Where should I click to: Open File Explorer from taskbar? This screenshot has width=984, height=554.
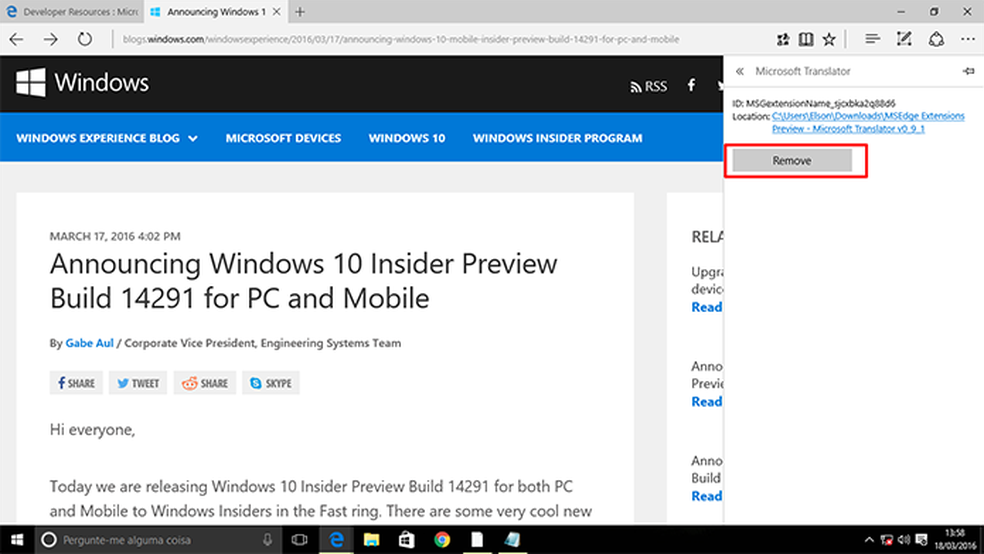tap(372, 540)
